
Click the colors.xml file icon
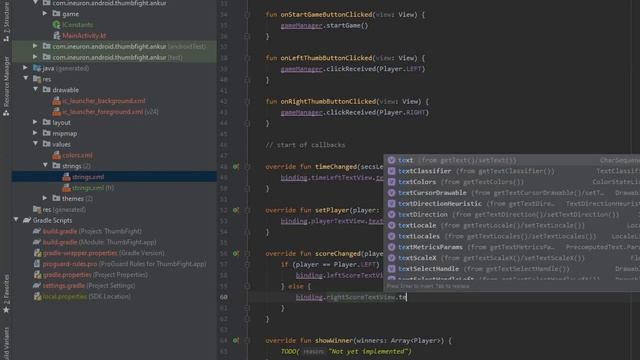pos(57,155)
